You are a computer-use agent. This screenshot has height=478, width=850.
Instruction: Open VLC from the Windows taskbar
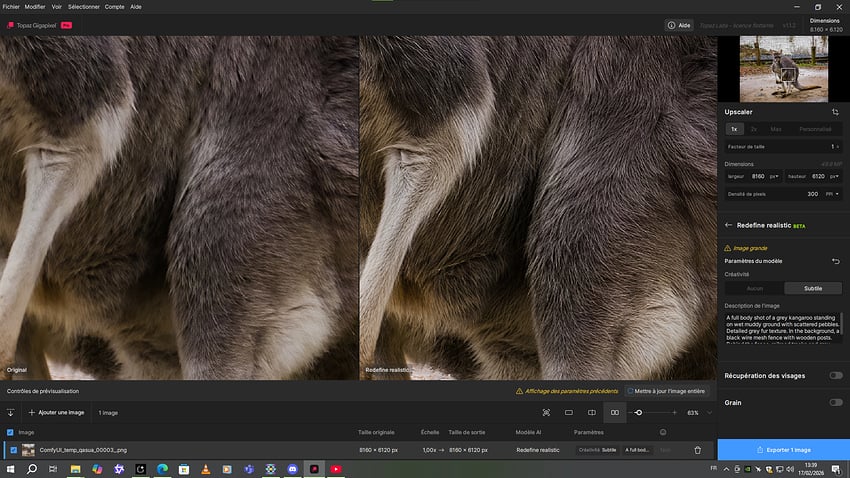205,468
